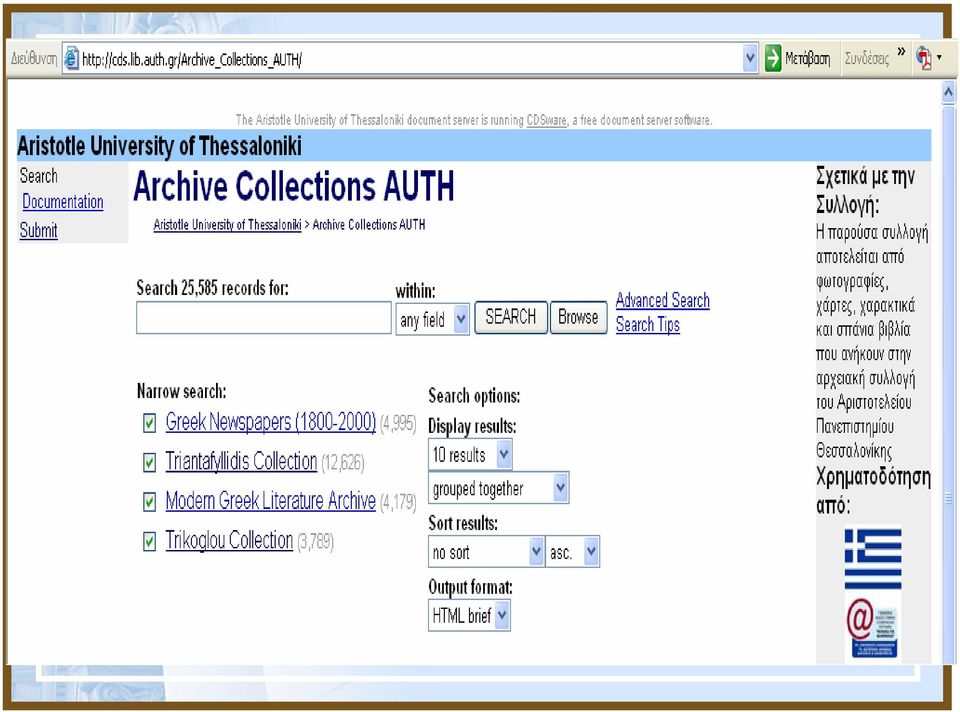
Task: Click the scrollbar up arrow
Action: [948, 92]
